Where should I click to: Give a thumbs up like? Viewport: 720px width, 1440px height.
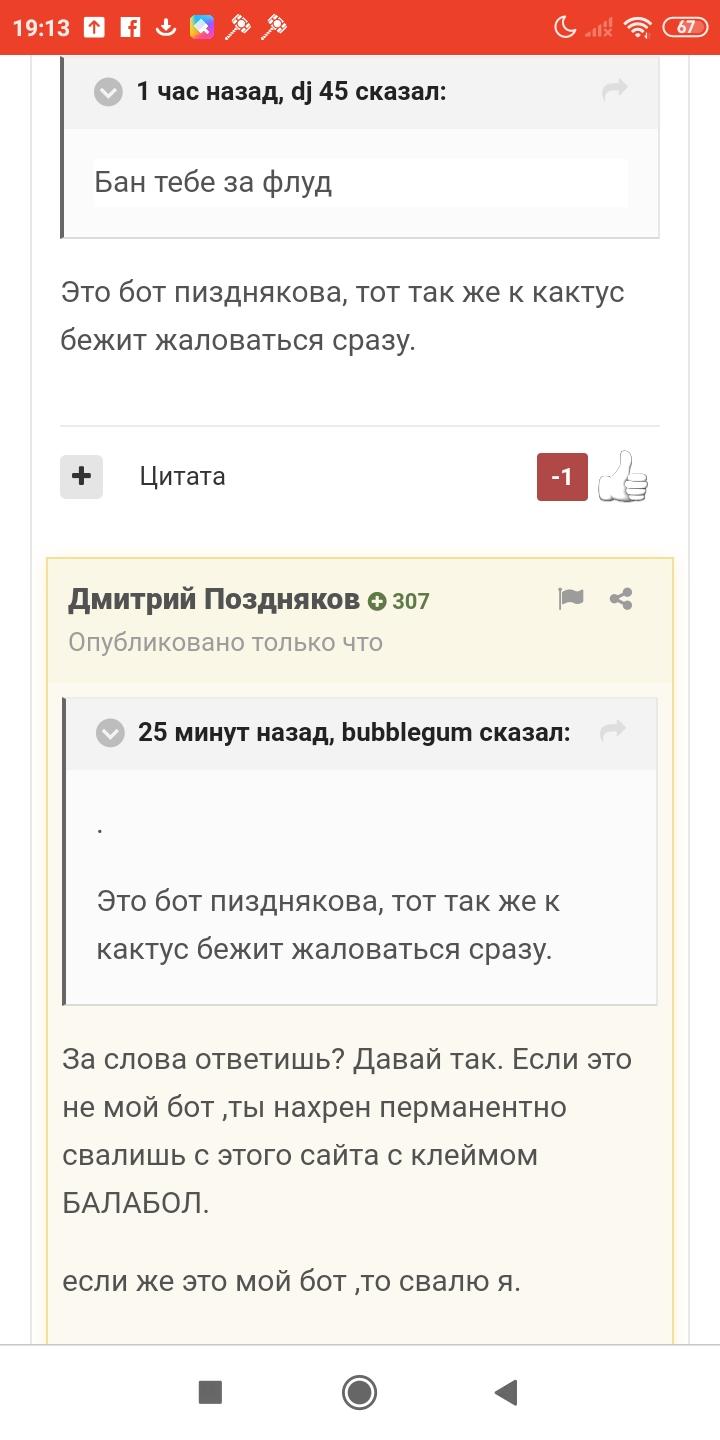623,476
